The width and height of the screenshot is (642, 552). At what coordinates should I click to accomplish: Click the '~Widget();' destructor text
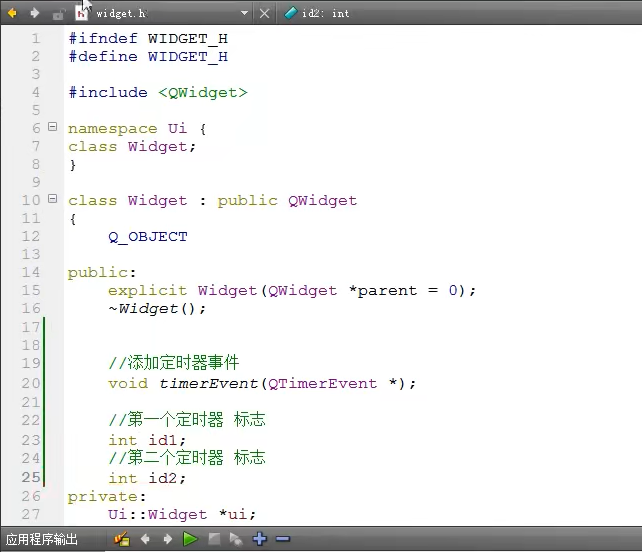[157, 308]
